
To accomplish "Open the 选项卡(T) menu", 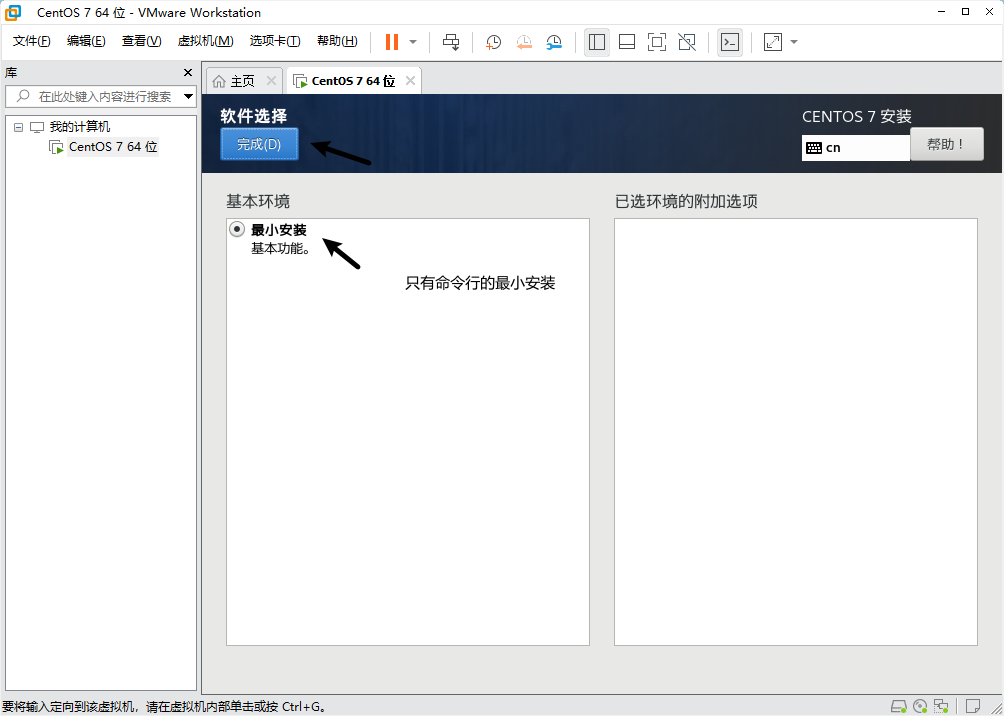I will click(x=275, y=42).
